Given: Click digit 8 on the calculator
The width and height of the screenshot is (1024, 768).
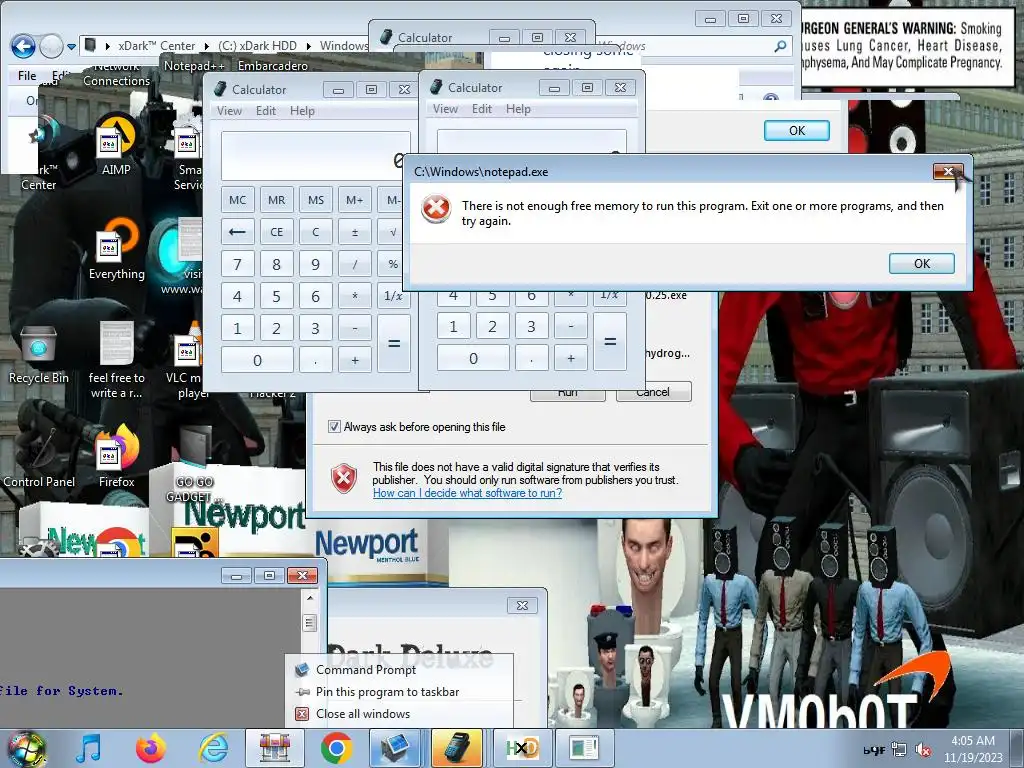Looking at the screenshot, I should pyautogui.click(x=276, y=264).
